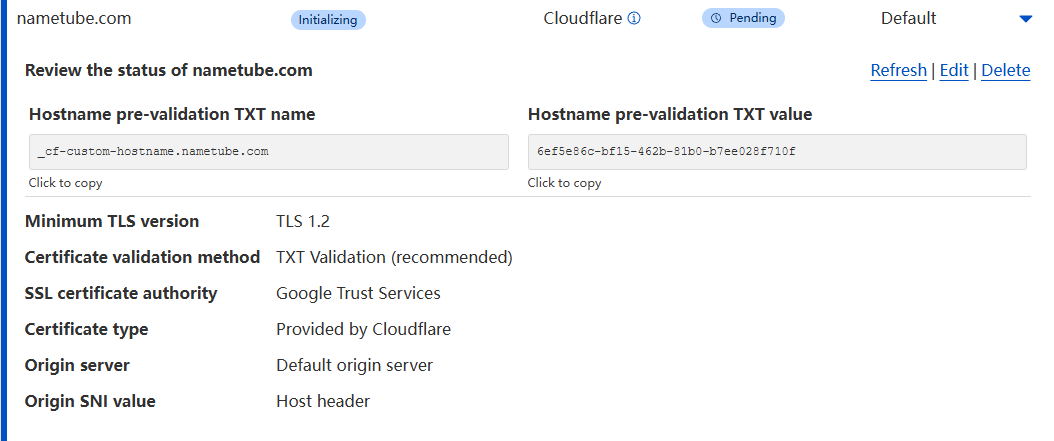Click the Google Trust Services value
Screen dimensions: 1054x441
(358, 293)
